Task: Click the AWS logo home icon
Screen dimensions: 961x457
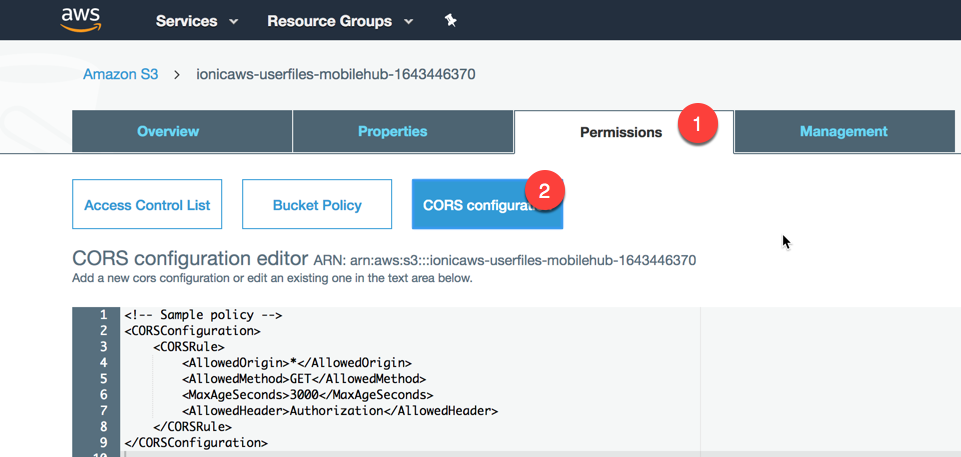Action: [x=81, y=19]
